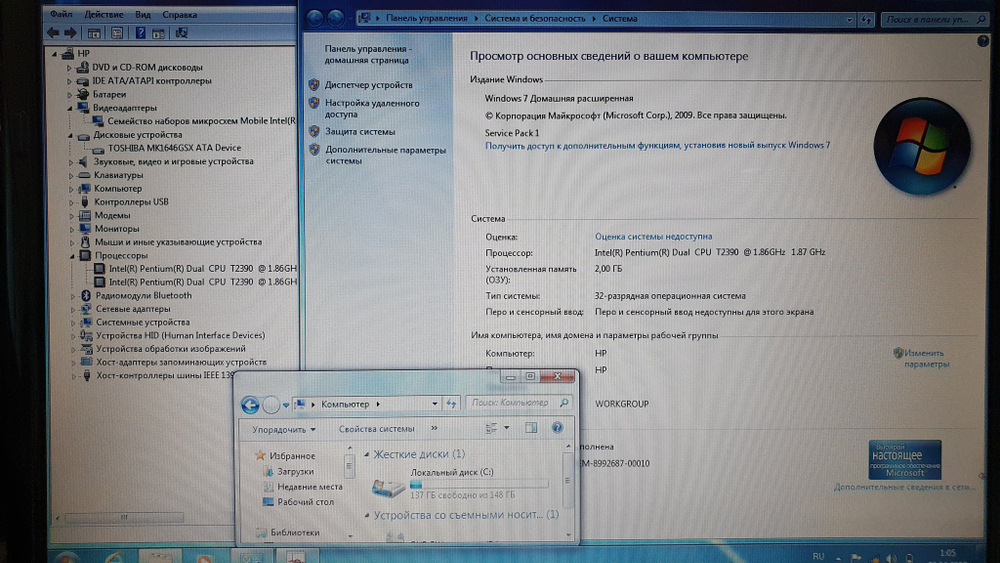Click the Оценка системы недоступна link
1000x563 pixels.
pyautogui.click(x=653, y=236)
